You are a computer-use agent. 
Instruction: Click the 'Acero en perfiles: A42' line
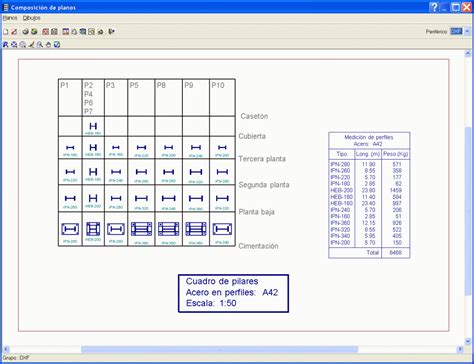click(232, 292)
